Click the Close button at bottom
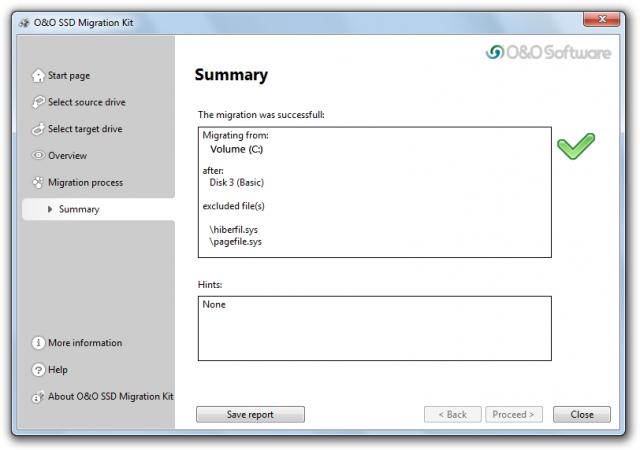The height and width of the screenshot is (450, 640). (582, 414)
